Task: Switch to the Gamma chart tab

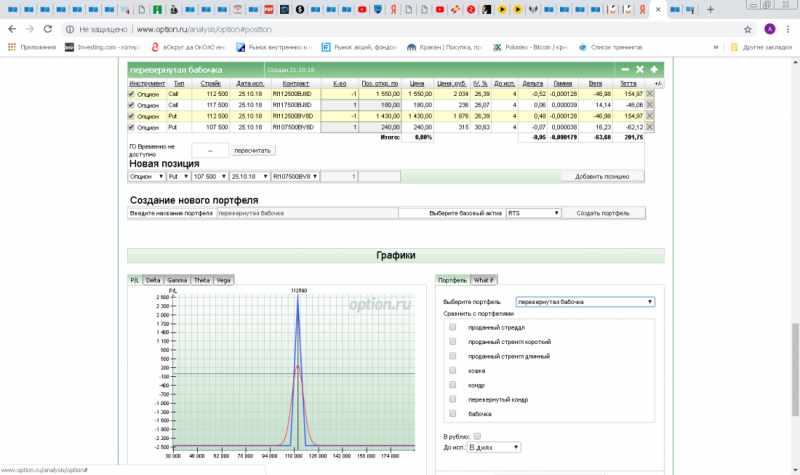Action: pyautogui.click(x=176, y=280)
